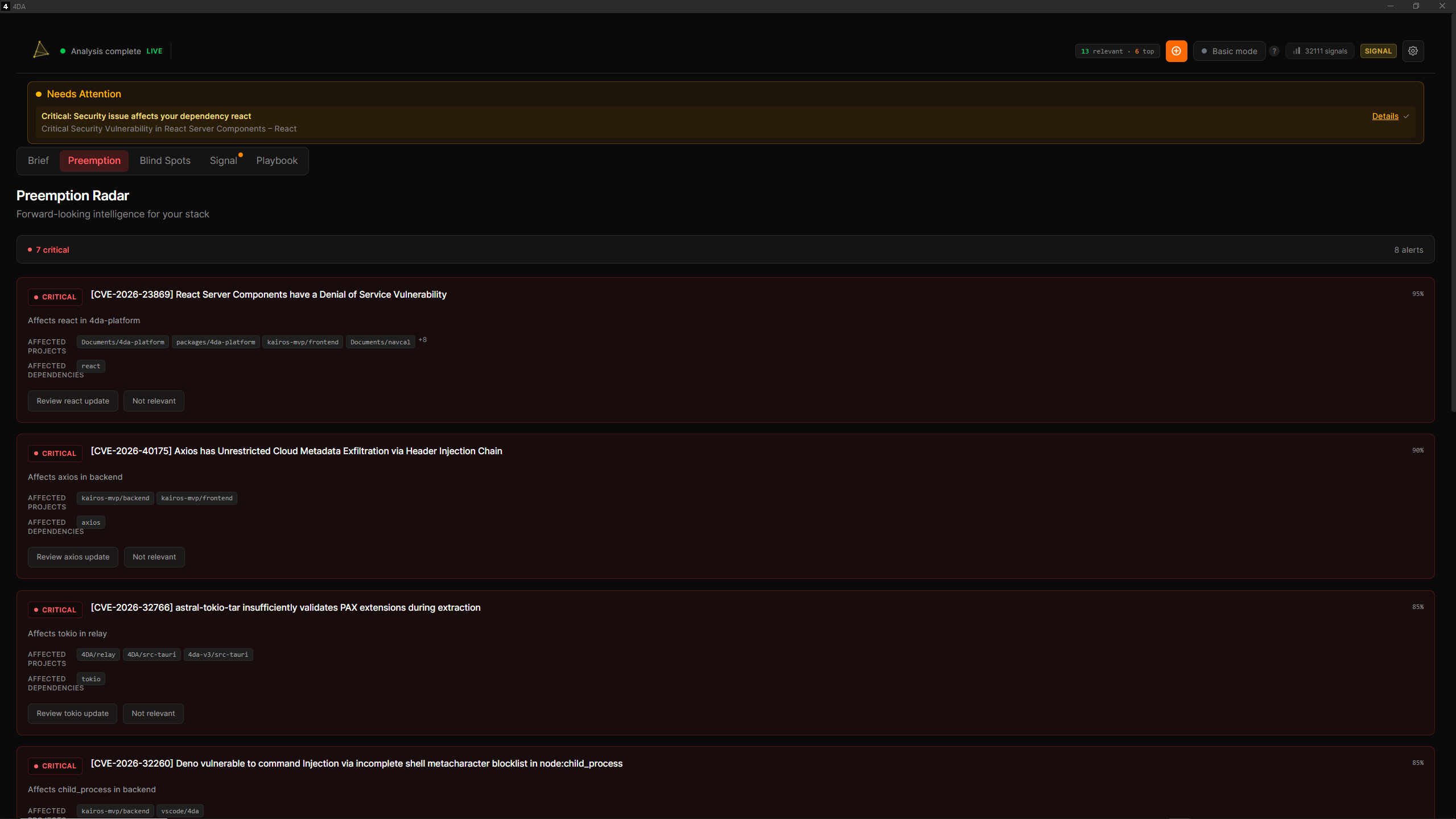
Task: Select the 'kairos-mvp/backend' project tag
Action: click(115, 498)
